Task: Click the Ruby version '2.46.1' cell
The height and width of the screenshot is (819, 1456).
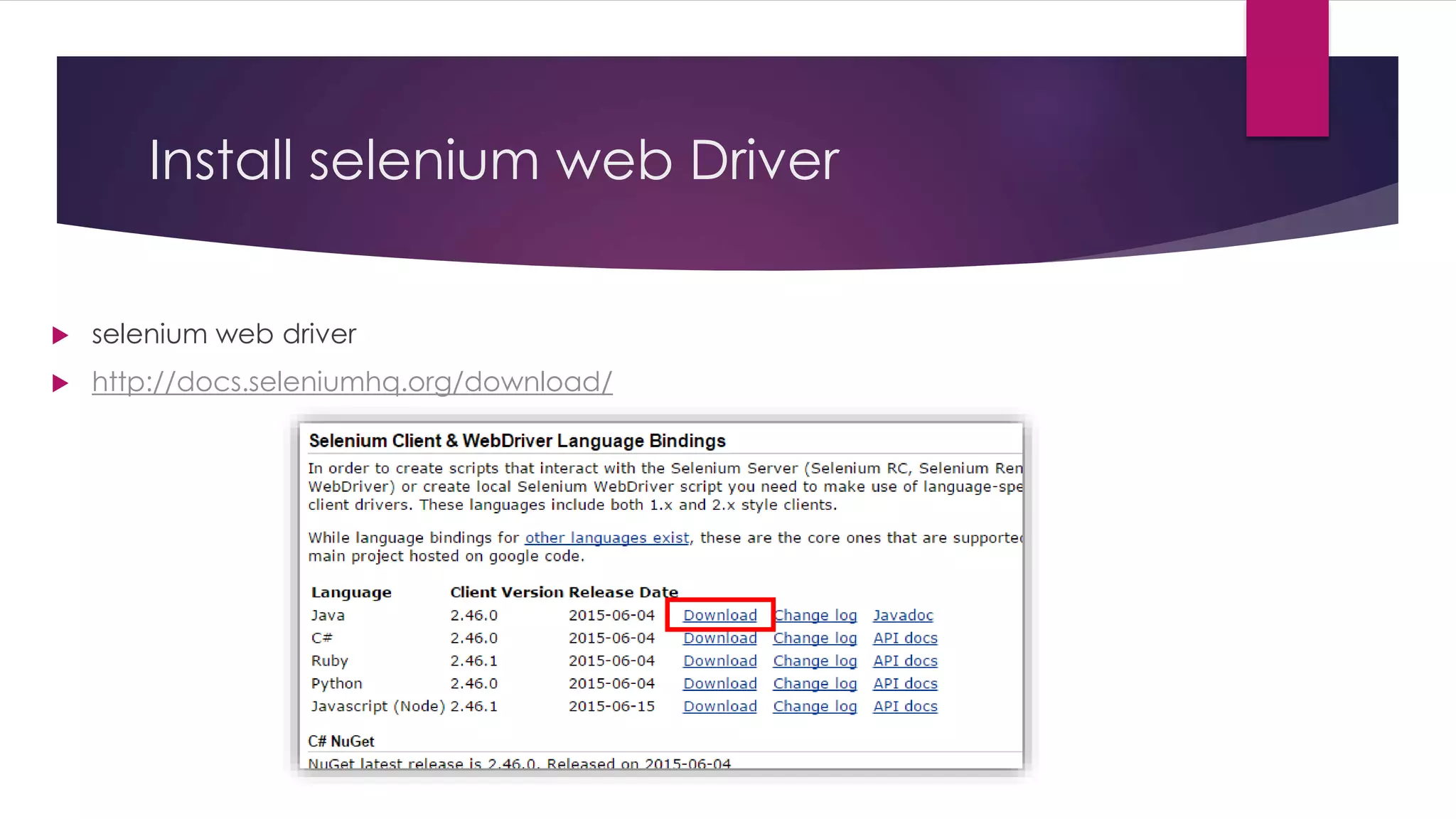Action: (x=473, y=660)
